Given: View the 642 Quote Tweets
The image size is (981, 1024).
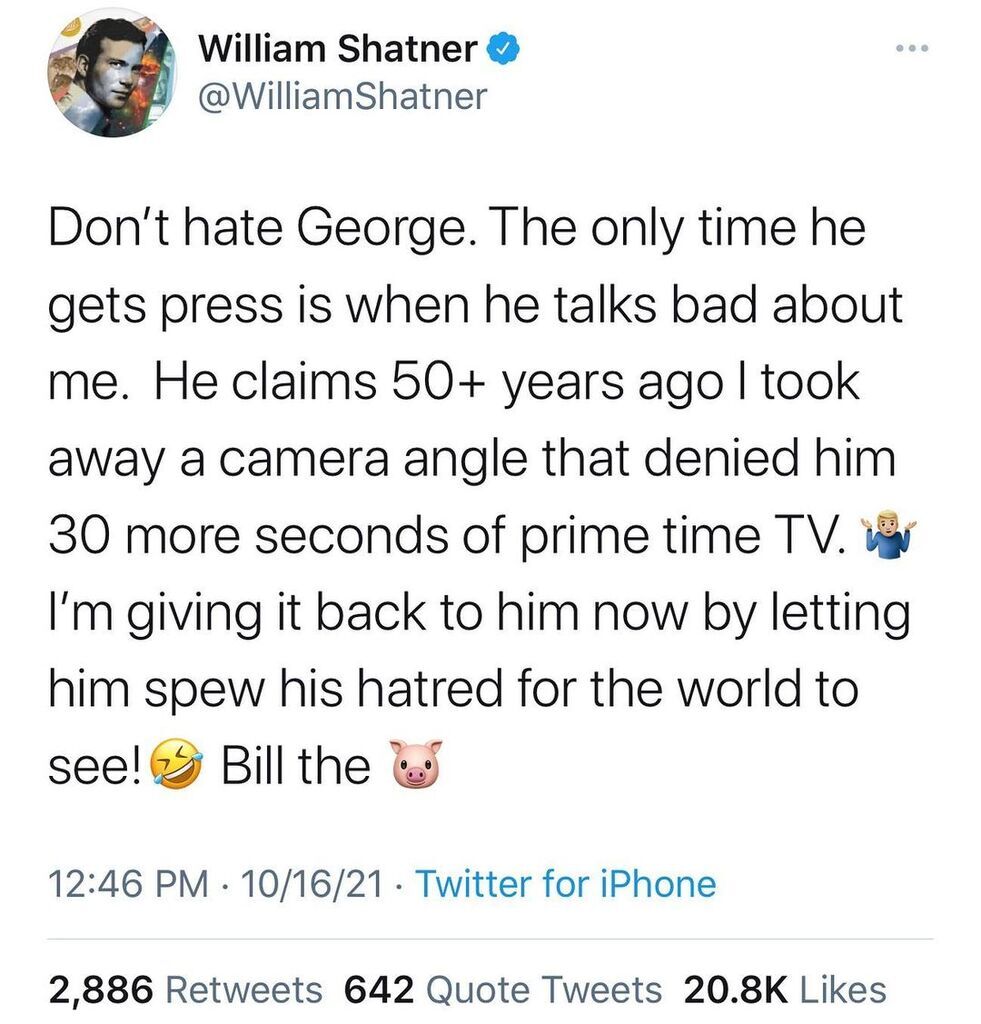Looking at the screenshot, I should pos(503,990).
